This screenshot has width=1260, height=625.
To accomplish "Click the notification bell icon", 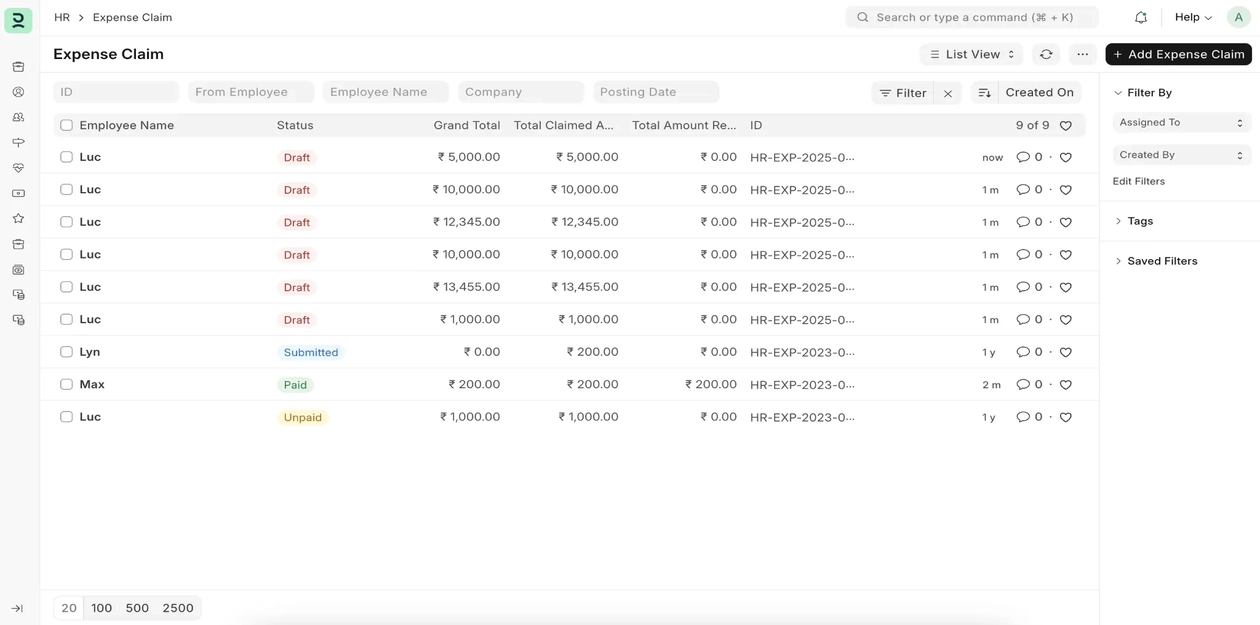I will pyautogui.click(x=1140, y=17).
